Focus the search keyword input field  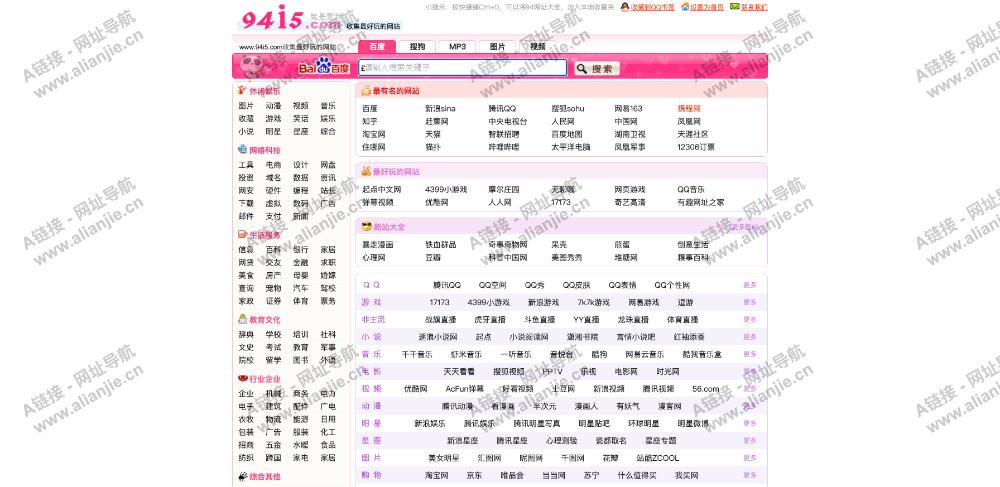(x=463, y=68)
